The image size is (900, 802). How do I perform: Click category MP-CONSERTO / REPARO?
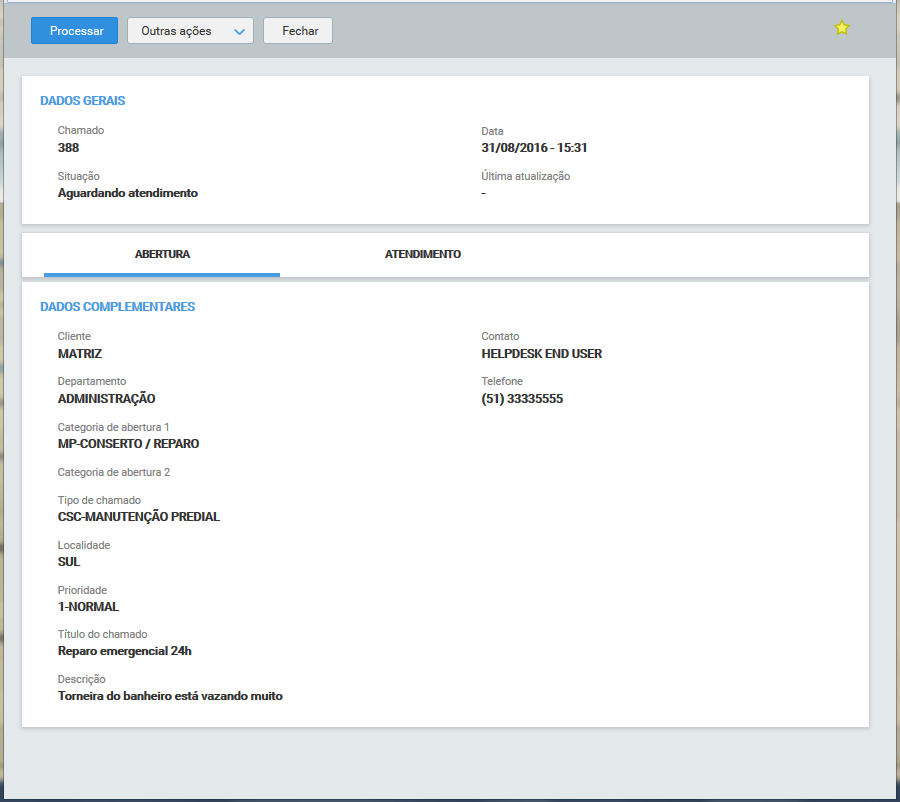click(129, 444)
